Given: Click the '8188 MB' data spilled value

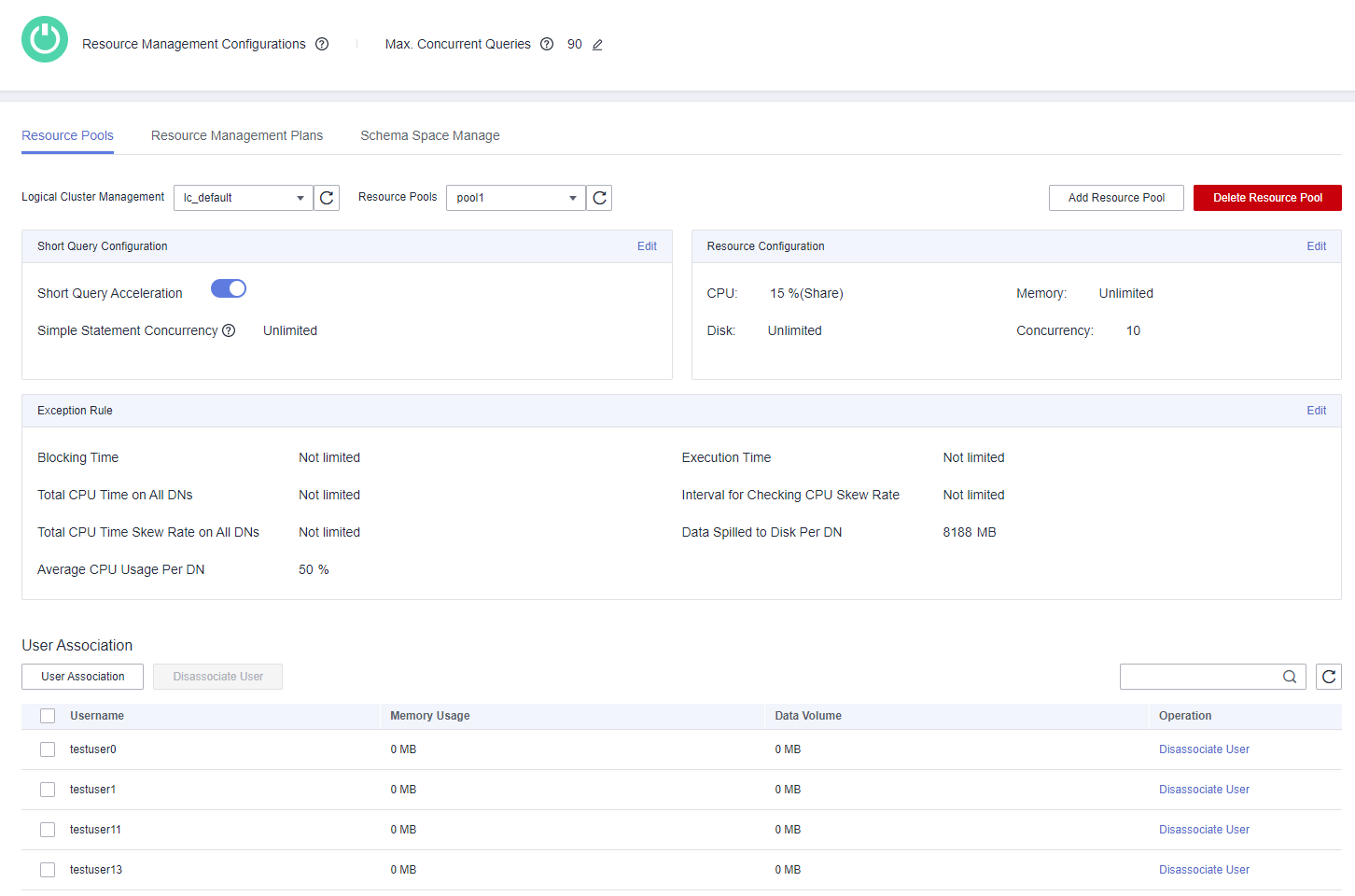Looking at the screenshot, I should click(970, 532).
